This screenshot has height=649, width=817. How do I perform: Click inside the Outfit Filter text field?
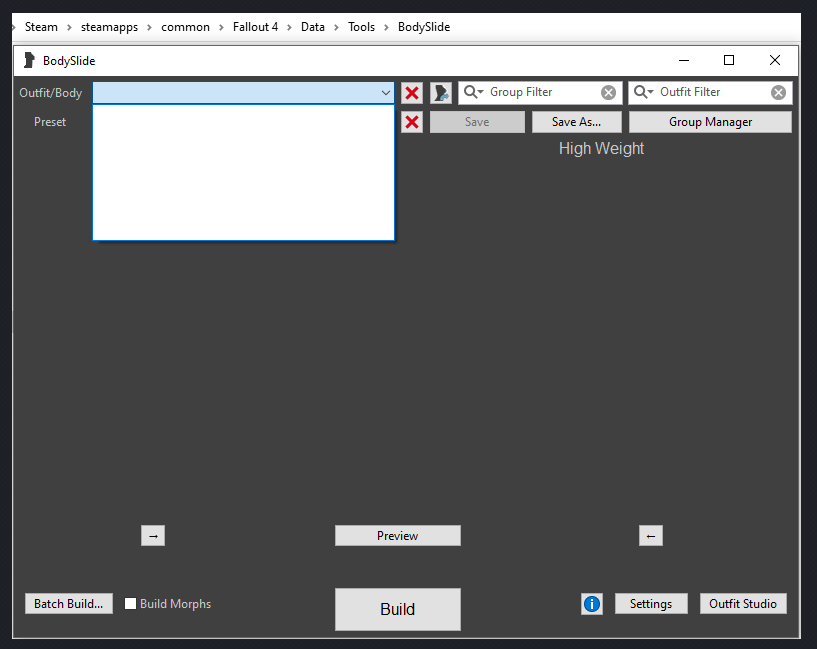point(710,93)
